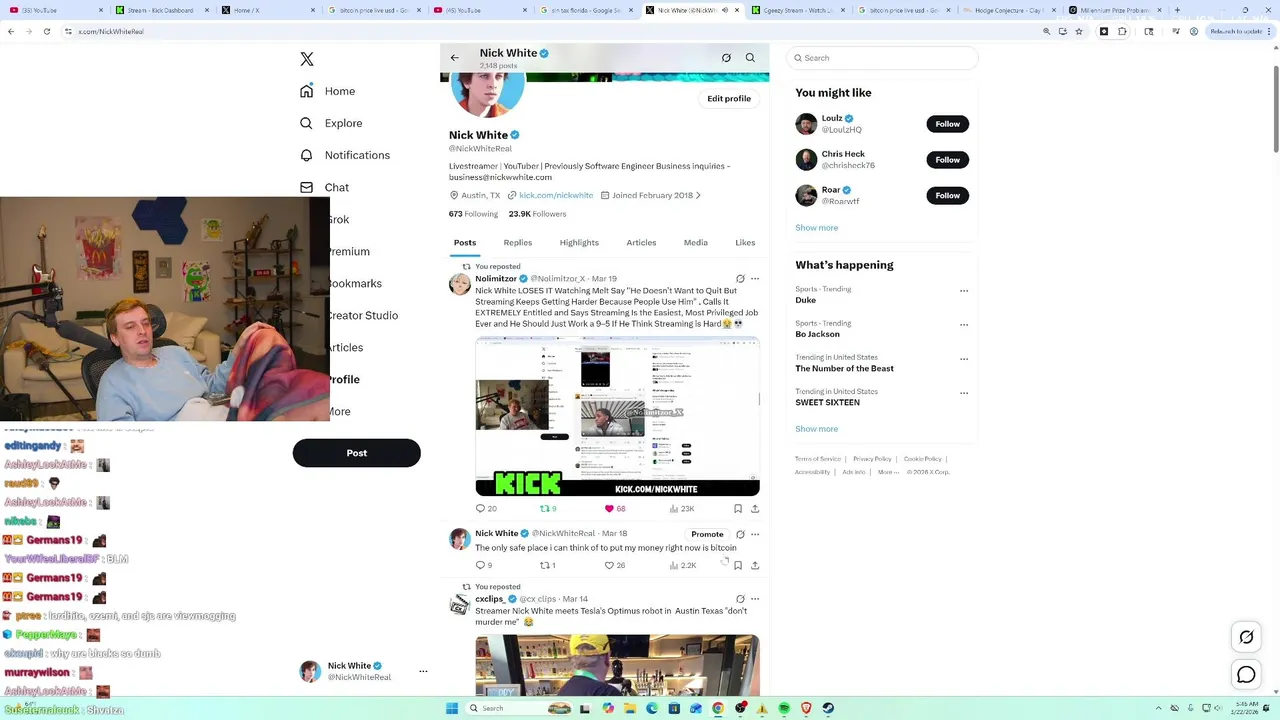This screenshot has width=1280, height=720.
Task: Open more options for Bo Jackson trend
Action: click(x=964, y=325)
